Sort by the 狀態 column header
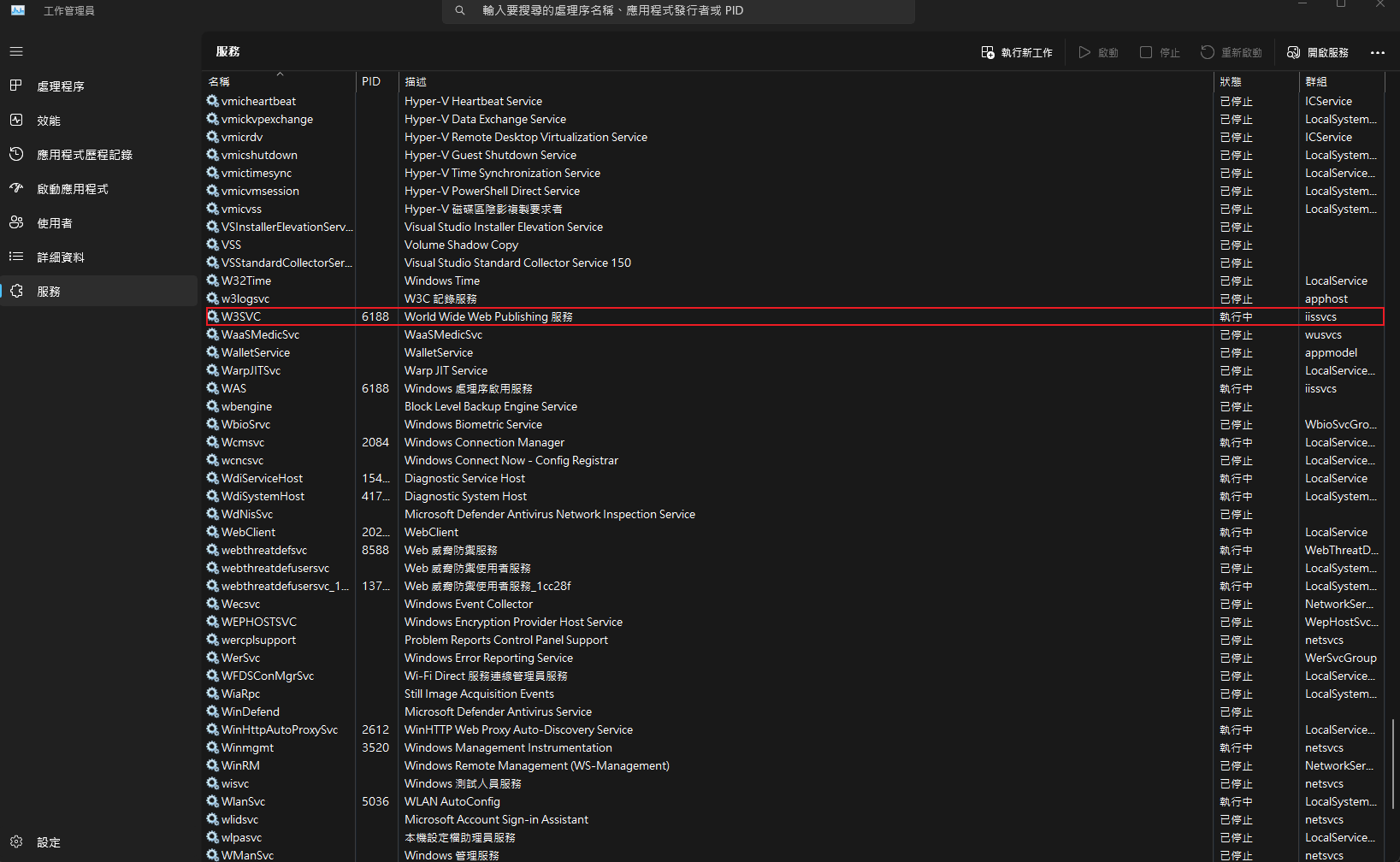The image size is (1400, 862). [1256, 81]
